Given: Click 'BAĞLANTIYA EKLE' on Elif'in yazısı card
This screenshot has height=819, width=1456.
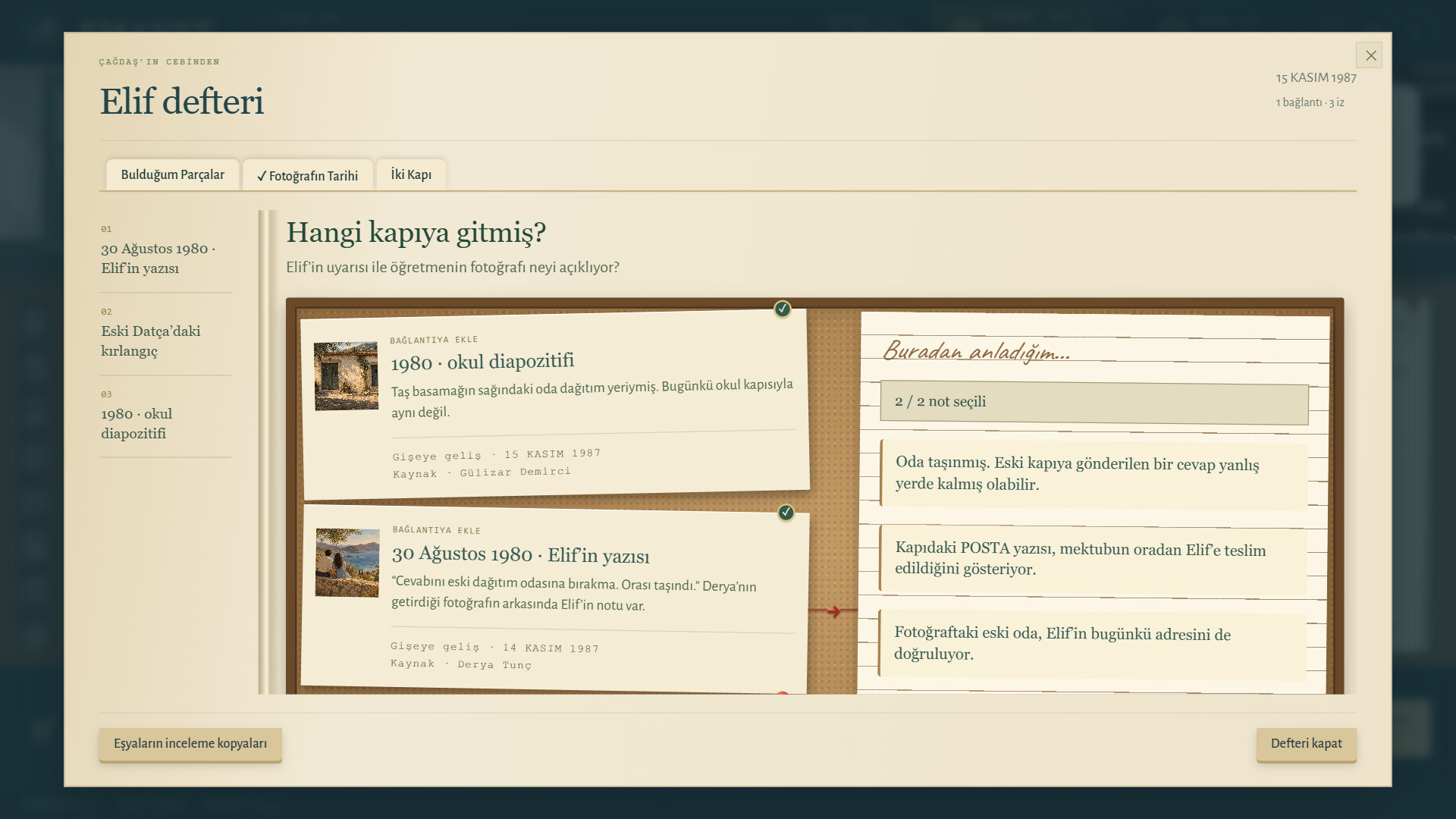Looking at the screenshot, I should [x=437, y=529].
